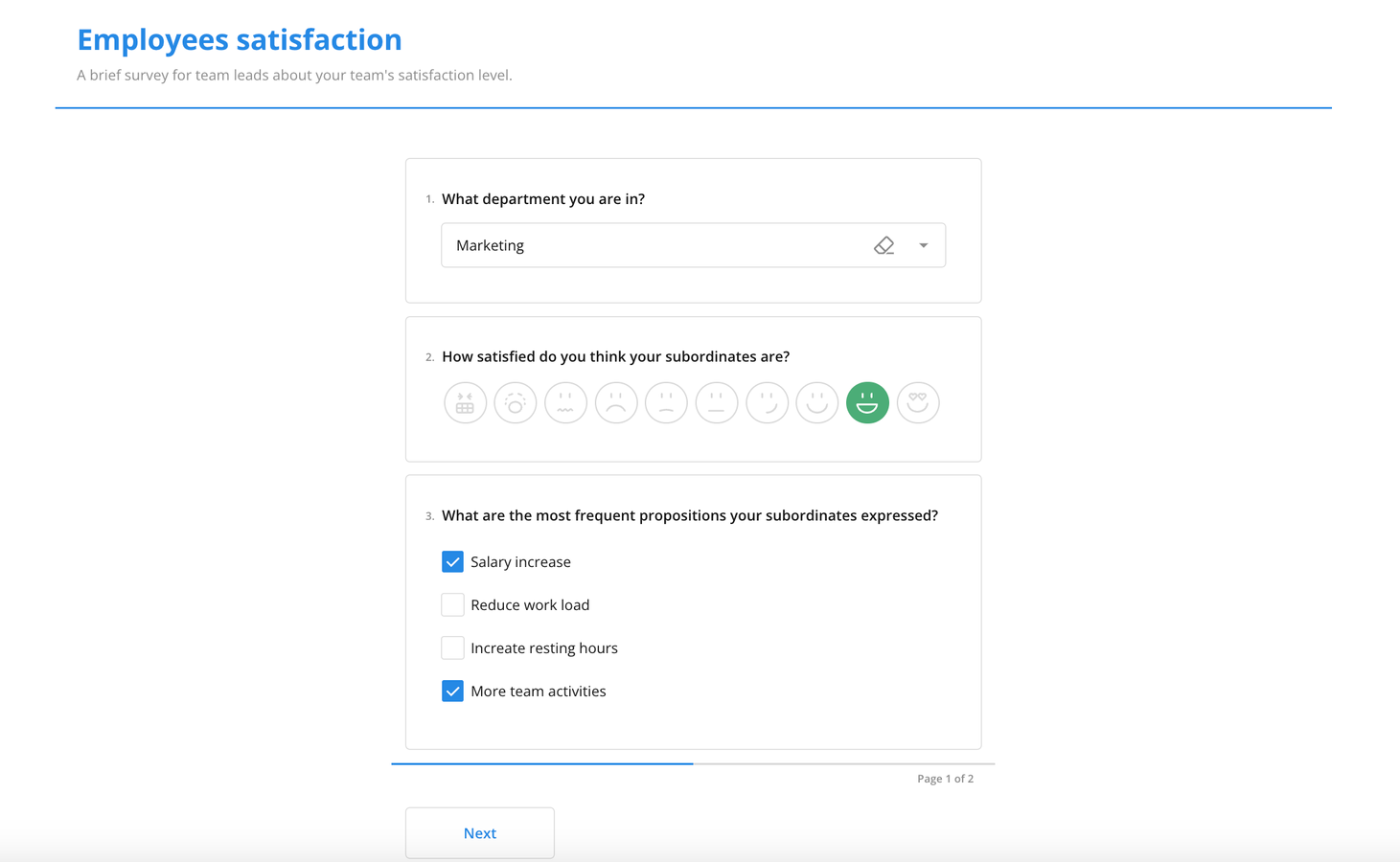The image size is (1400, 862).
Task: Select the crying open-mouth face rating
Action: pos(516,402)
